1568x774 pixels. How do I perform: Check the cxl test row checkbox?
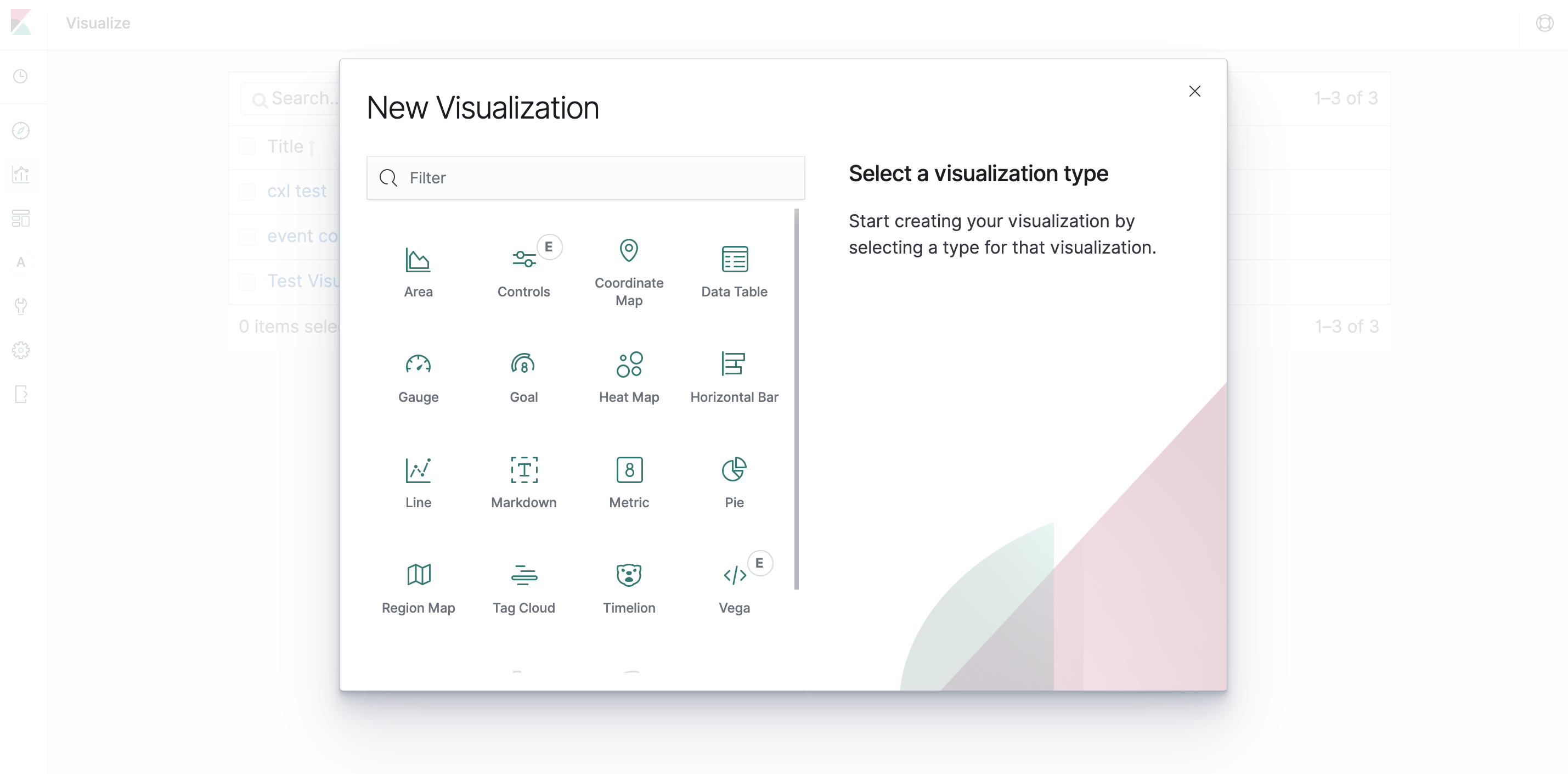click(x=247, y=191)
